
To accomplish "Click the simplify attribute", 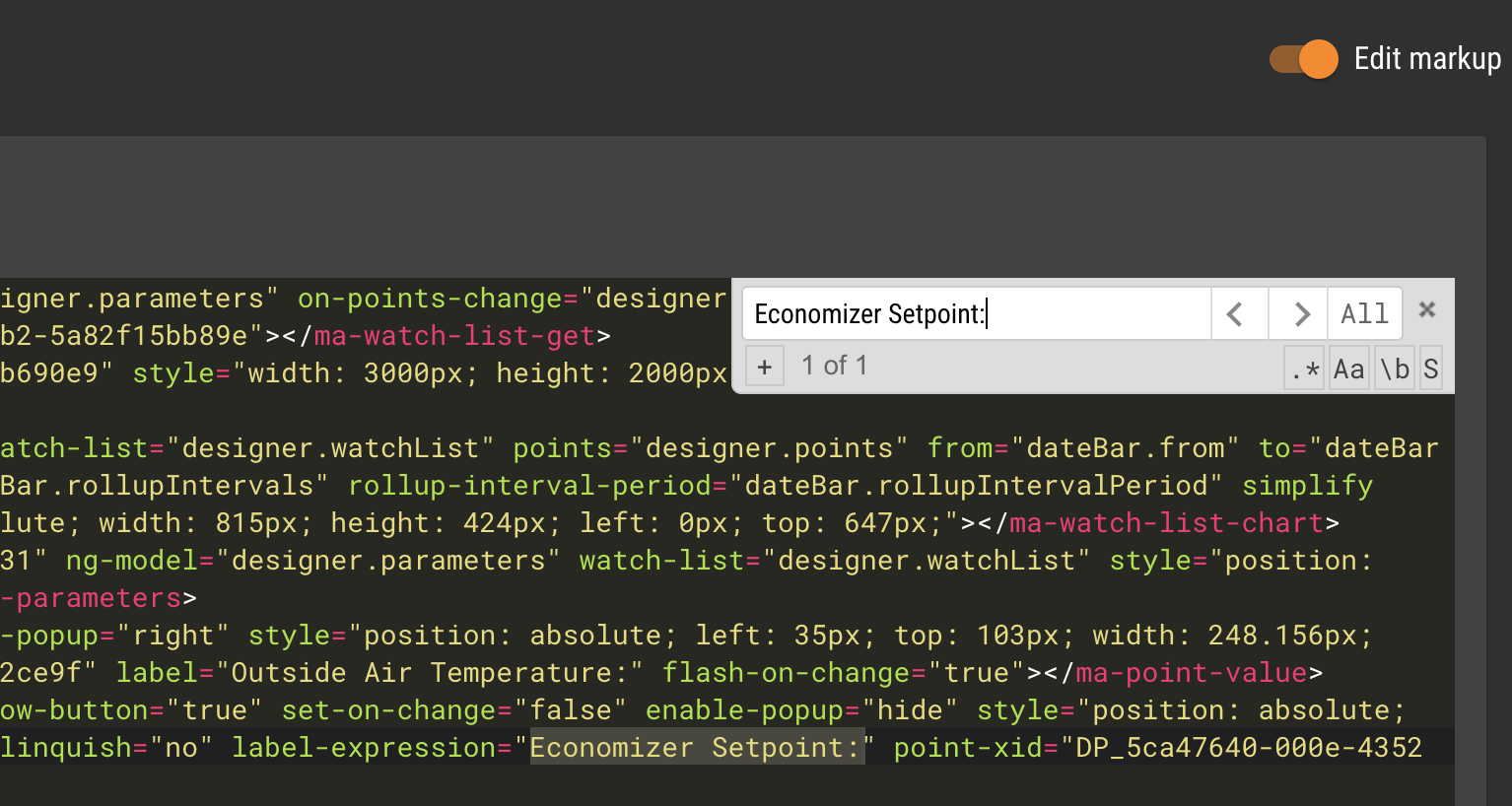I will (x=1307, y=485).
